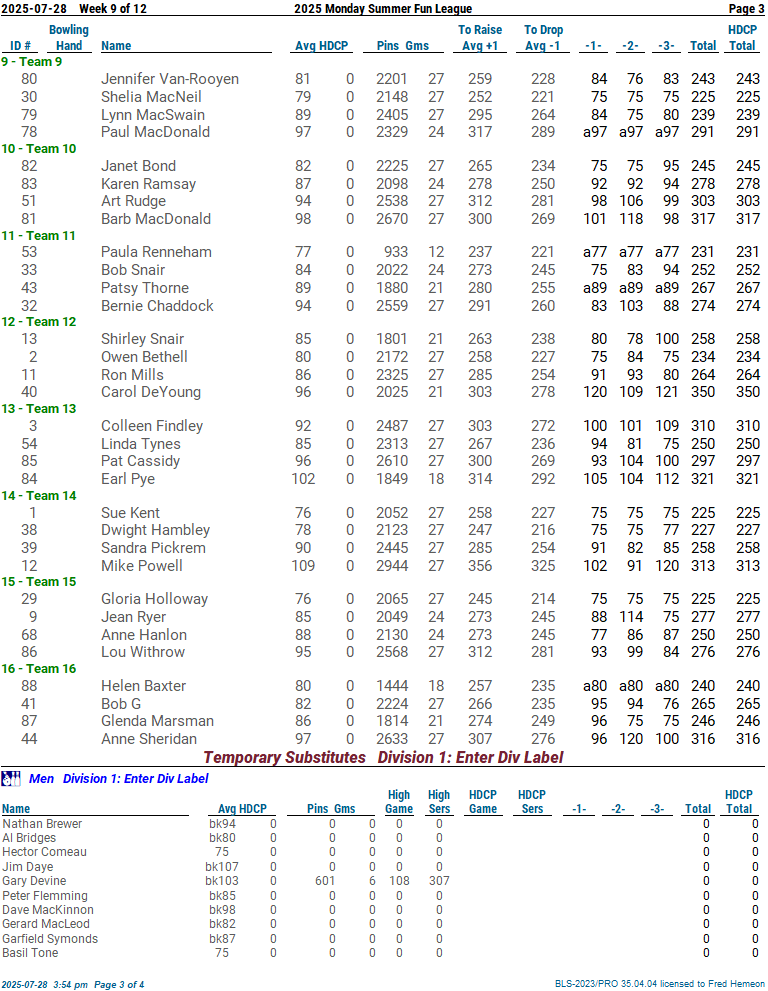Select bowler Jennifer Van-Rooyen
Viewport: 768px width, 991px height.
click(x=169, y=79)
